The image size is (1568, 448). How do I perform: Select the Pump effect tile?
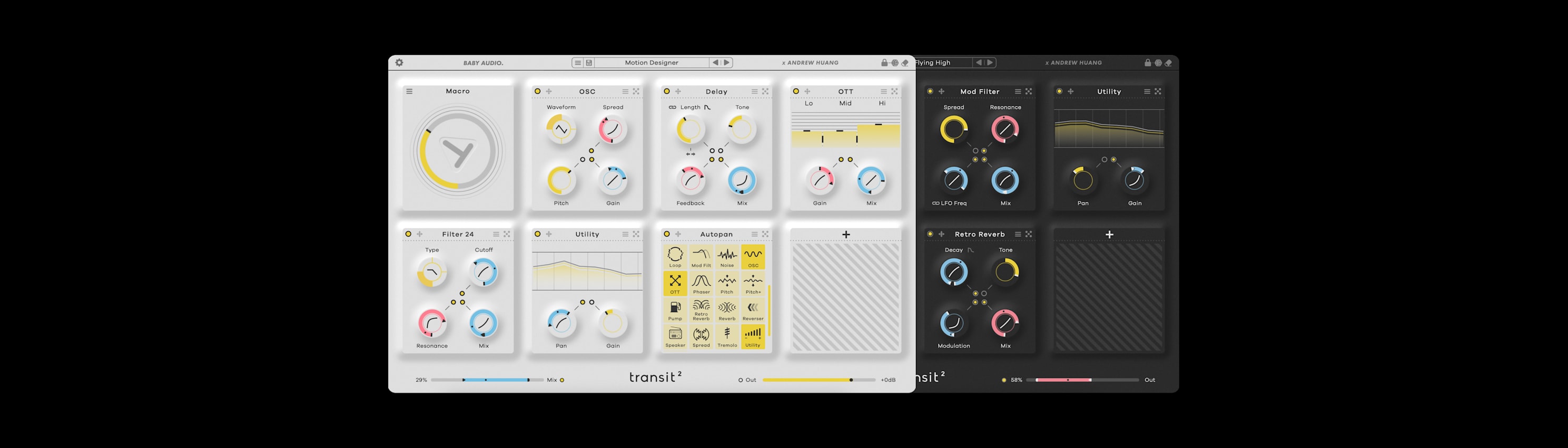pos(675,310)
